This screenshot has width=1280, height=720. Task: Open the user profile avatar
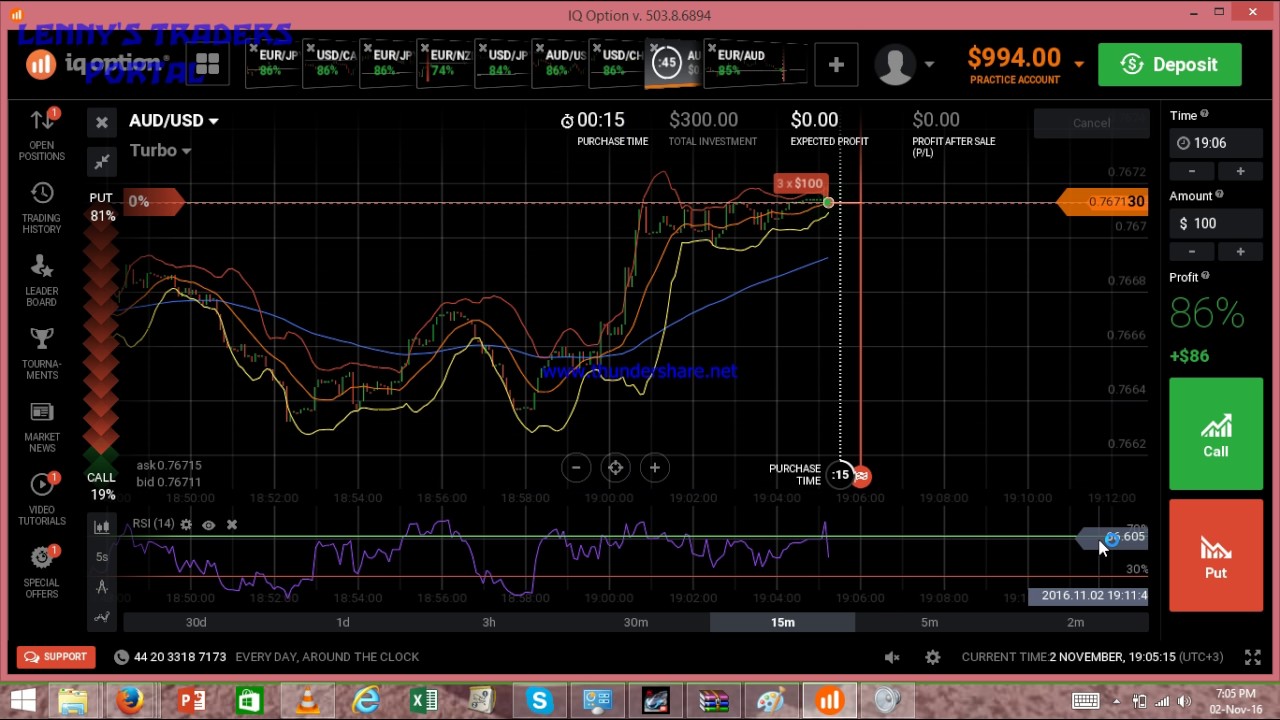[x=895, y=65]
